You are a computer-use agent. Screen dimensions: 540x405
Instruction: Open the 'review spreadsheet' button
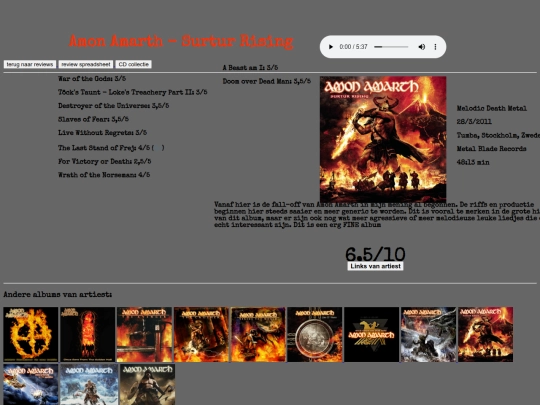86,64
